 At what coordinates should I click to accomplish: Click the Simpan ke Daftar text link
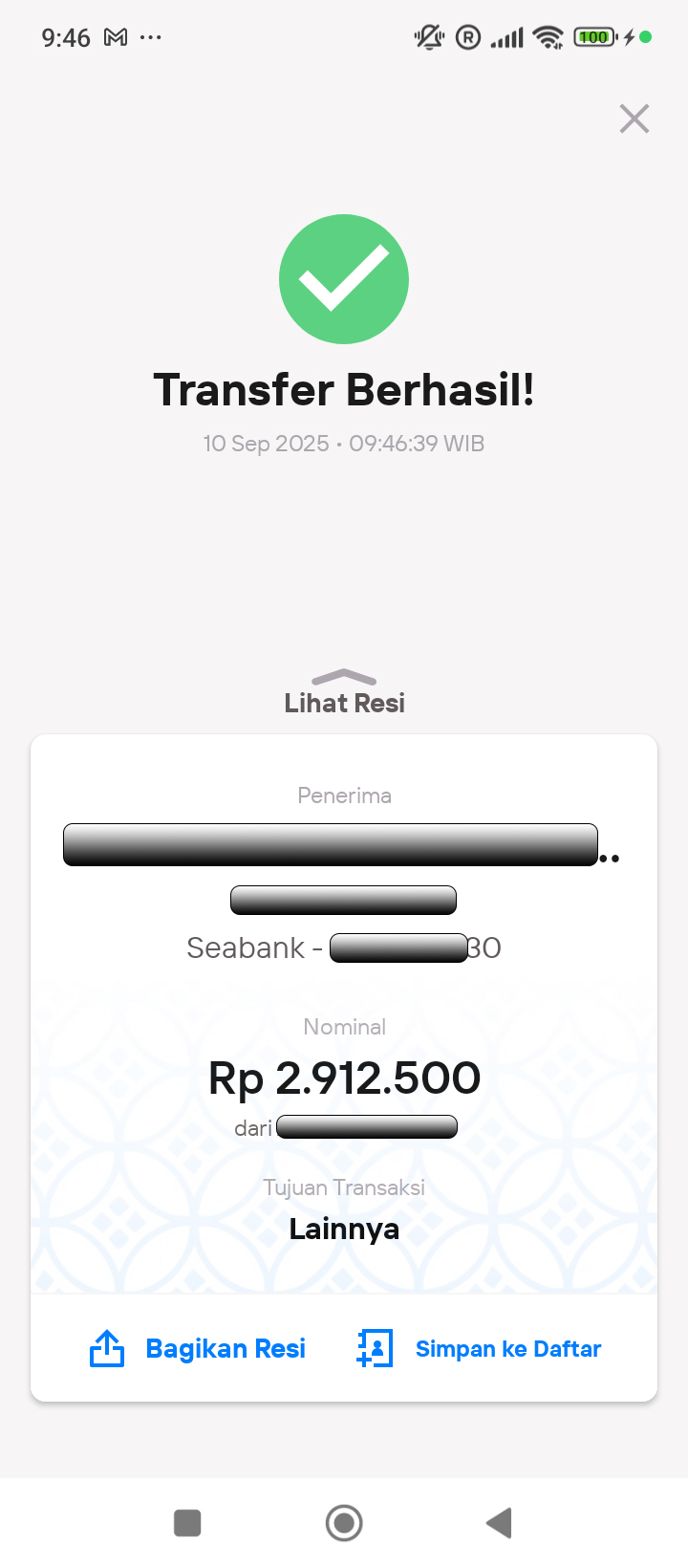(508, 1349)
